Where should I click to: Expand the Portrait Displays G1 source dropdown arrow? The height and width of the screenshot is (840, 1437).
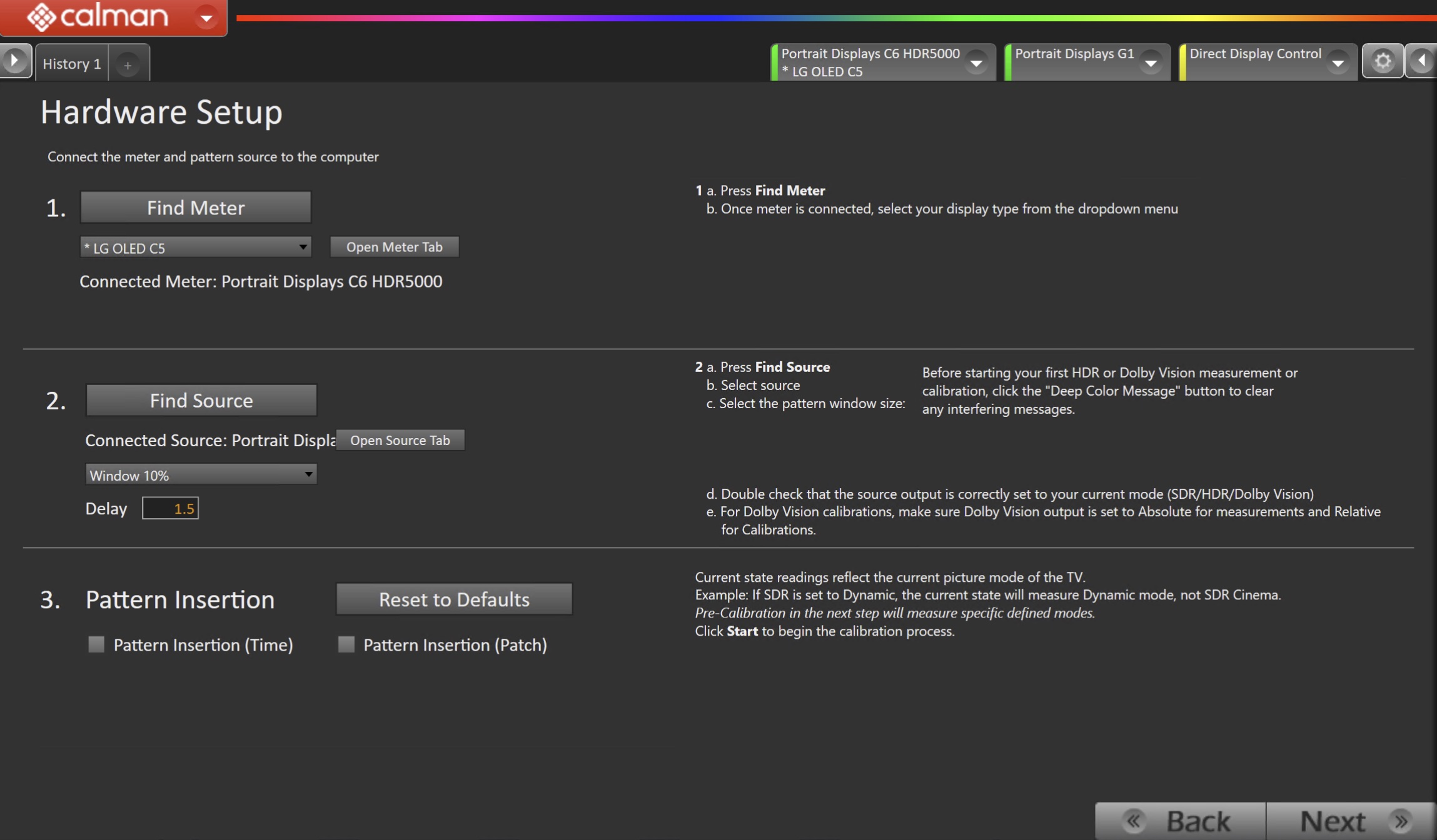(x=1150, y=62)
